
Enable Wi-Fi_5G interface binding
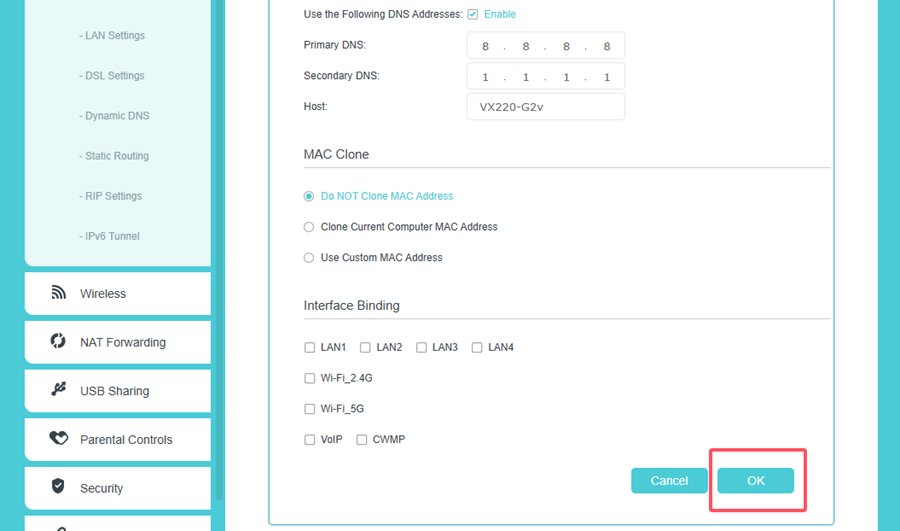310,409
